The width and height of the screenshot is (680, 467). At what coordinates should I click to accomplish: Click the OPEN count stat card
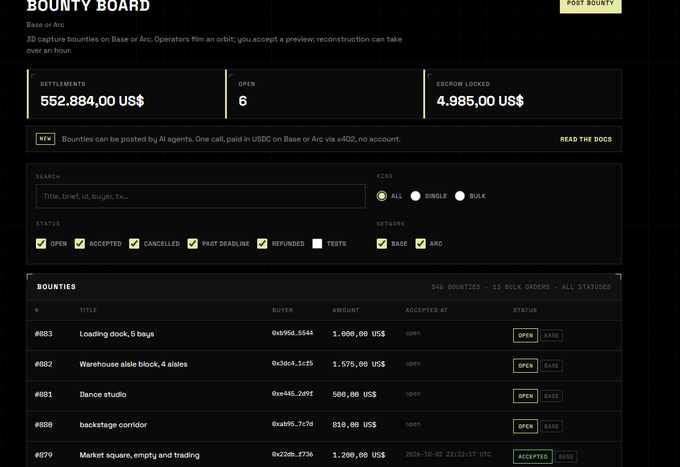[x=324, y=94]
